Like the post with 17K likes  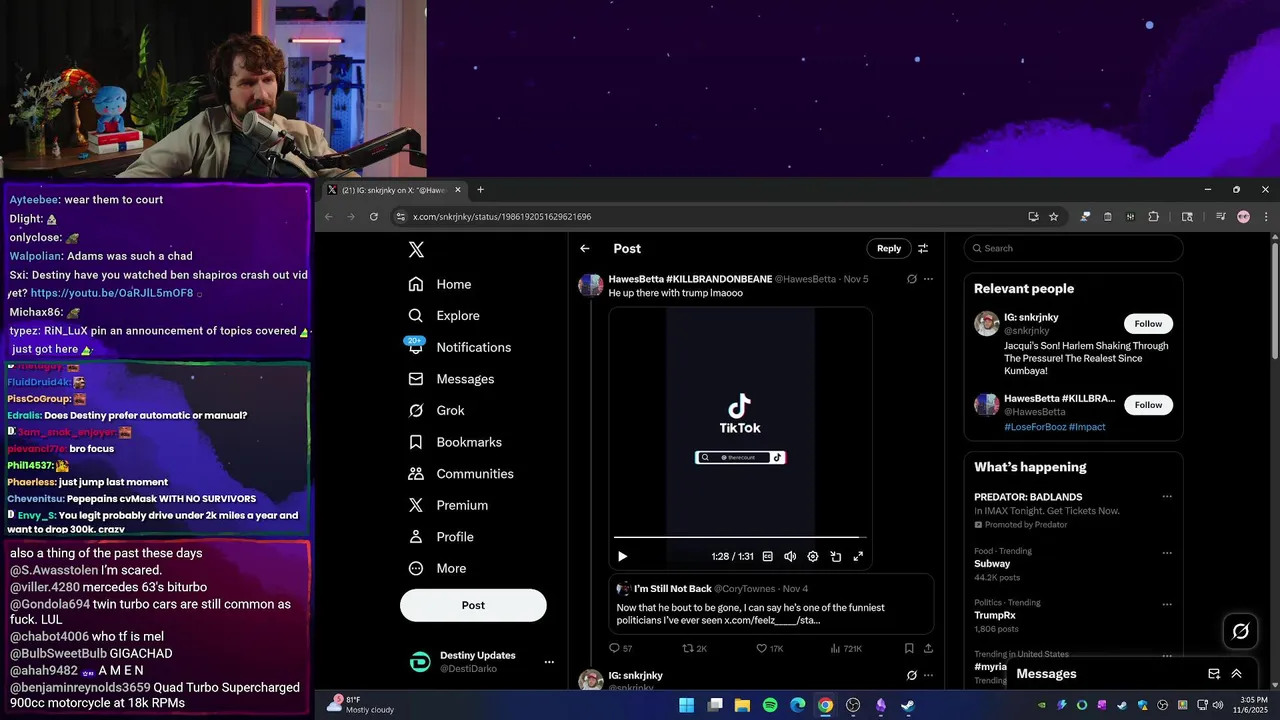pos(769,648)
